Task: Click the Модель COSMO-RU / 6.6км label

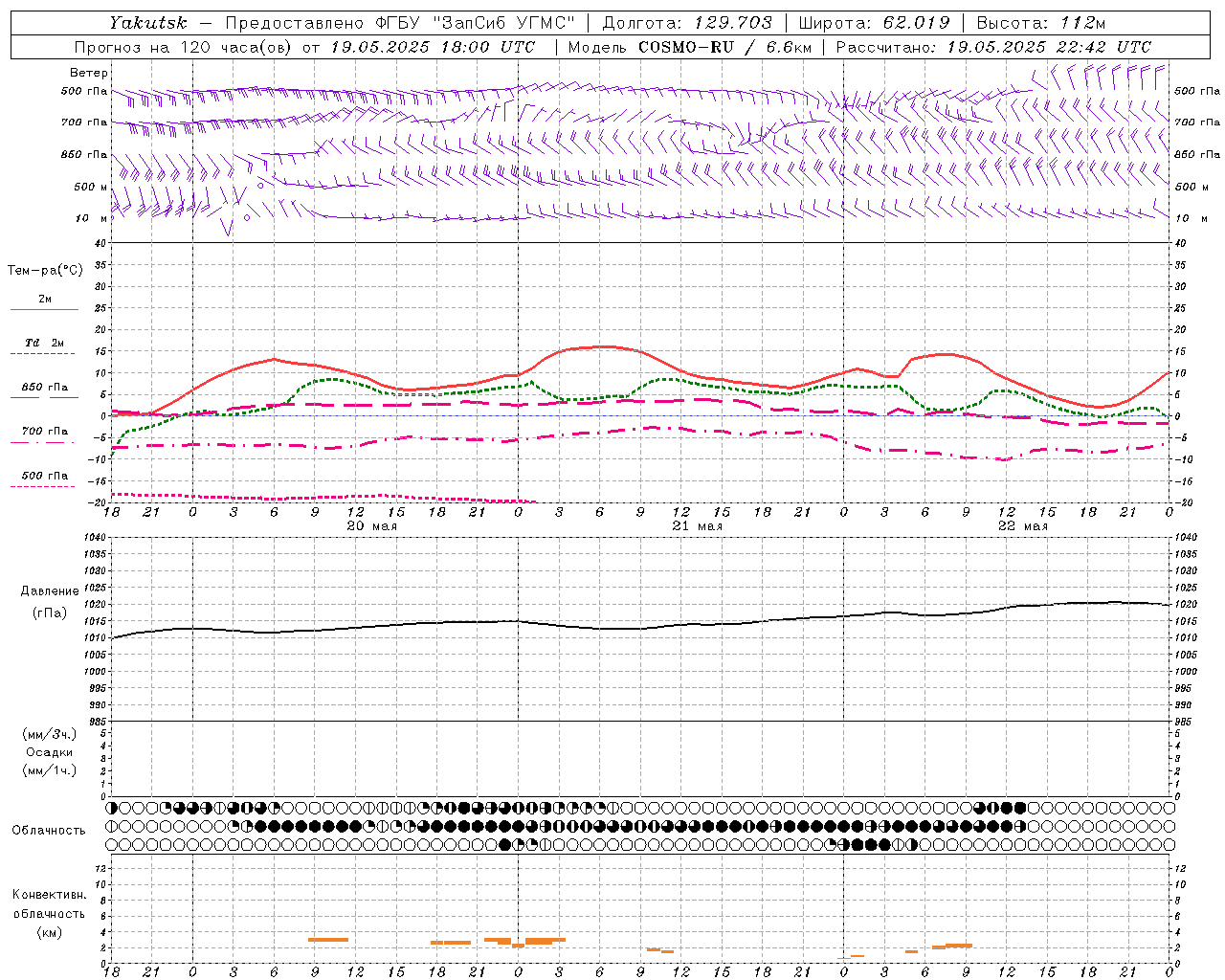Action: [x=689, y=47]
